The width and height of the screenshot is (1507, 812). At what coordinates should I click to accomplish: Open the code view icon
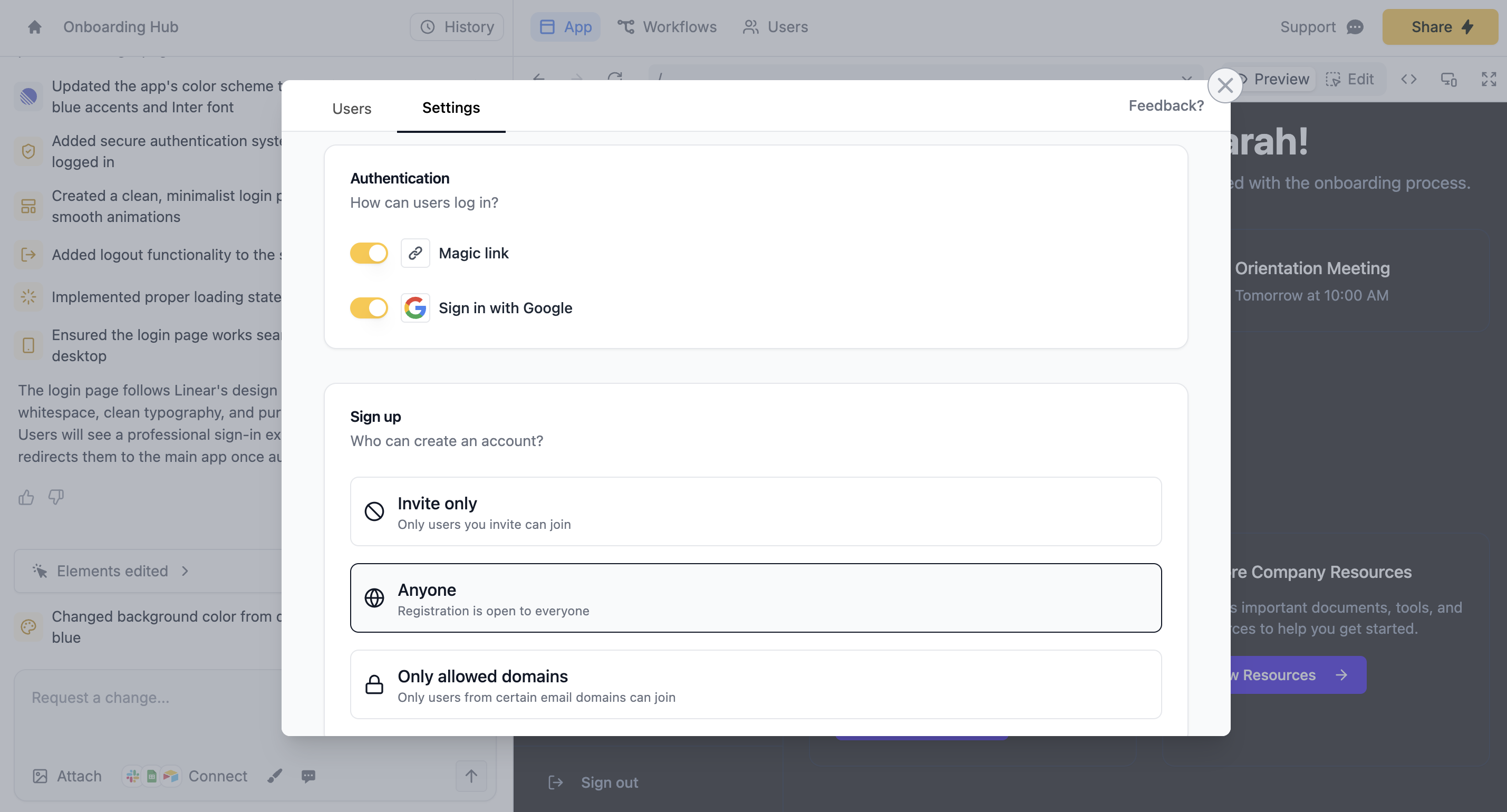[1410, 79]
